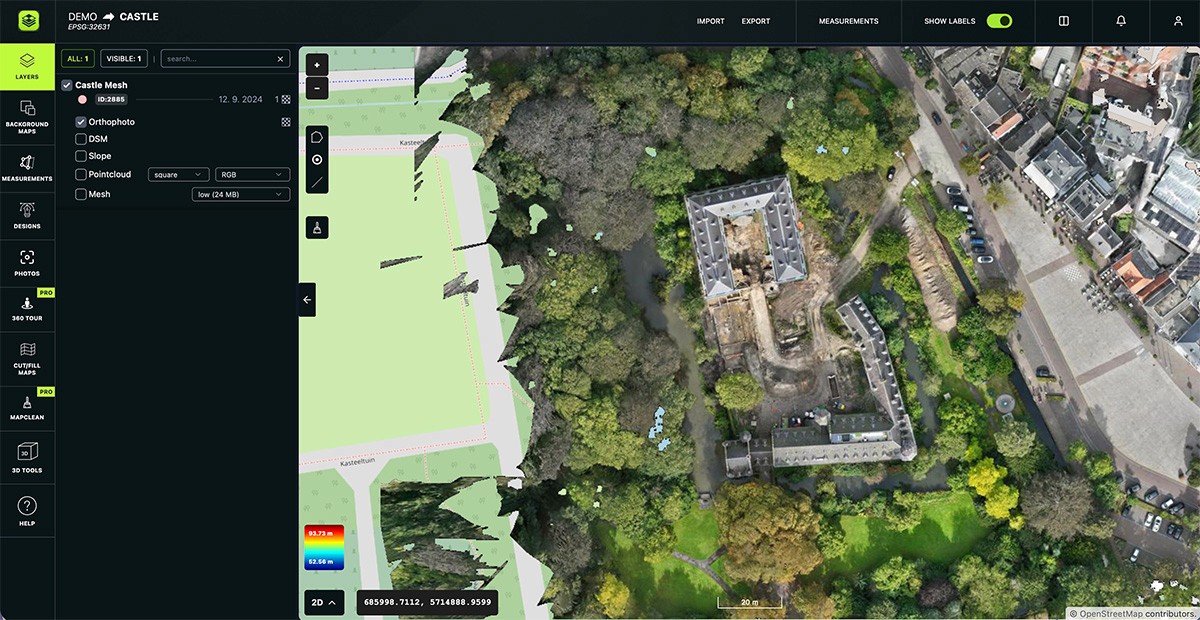Open the RGB color mode dropdown
Image resolution: width=1200 pixels, height=620 pixels.
(252, 173)
